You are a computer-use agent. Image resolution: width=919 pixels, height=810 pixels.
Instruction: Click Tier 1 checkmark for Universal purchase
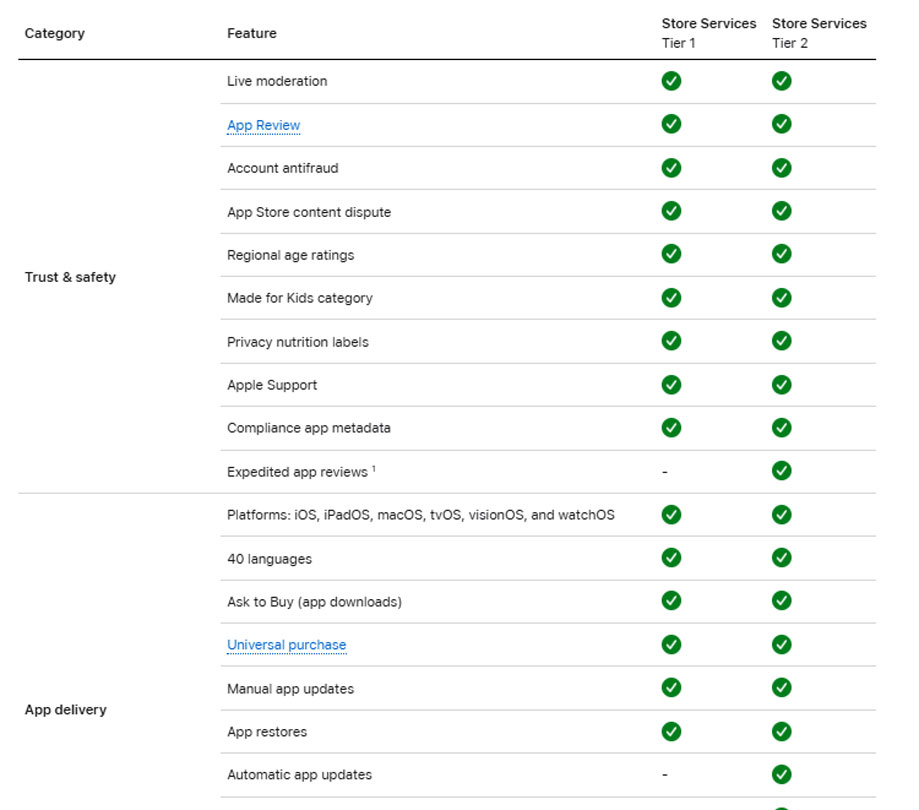(671, 645)
